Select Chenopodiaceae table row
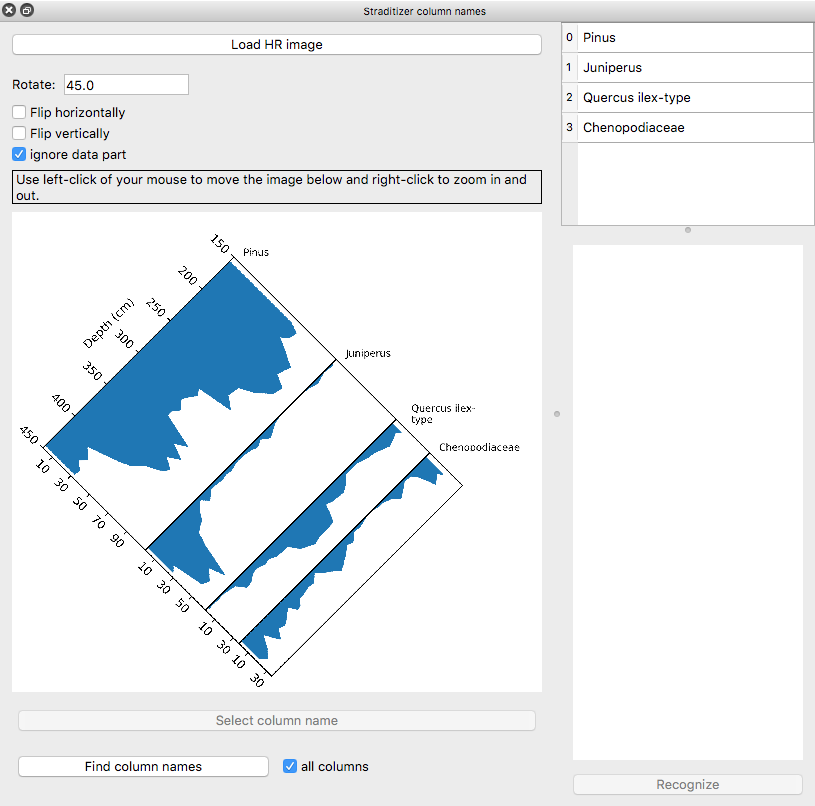Screen dimensions: 815x806 tap(695, 128)
